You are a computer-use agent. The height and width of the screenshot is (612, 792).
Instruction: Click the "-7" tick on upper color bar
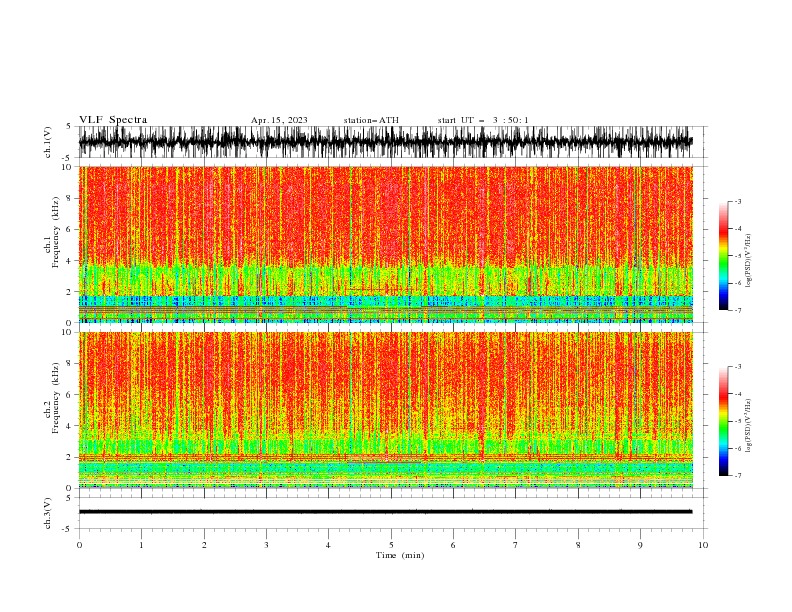[x=738, y=310]
